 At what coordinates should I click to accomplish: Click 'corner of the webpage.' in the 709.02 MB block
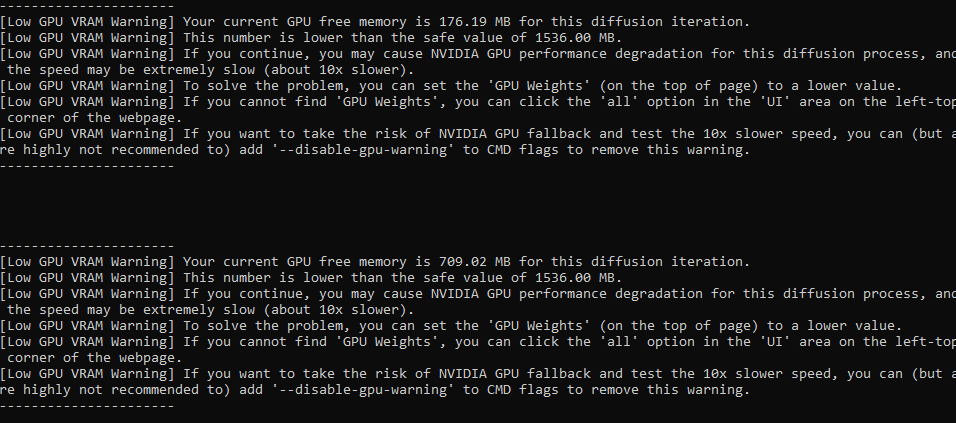[95, 358]
